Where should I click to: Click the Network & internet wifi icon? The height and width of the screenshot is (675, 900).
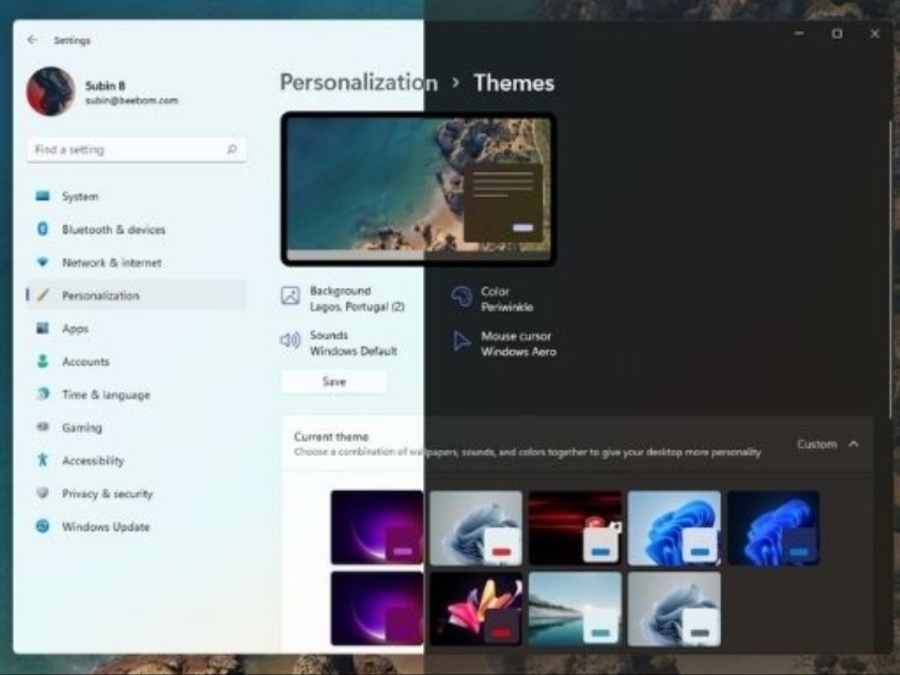(42, 262)
